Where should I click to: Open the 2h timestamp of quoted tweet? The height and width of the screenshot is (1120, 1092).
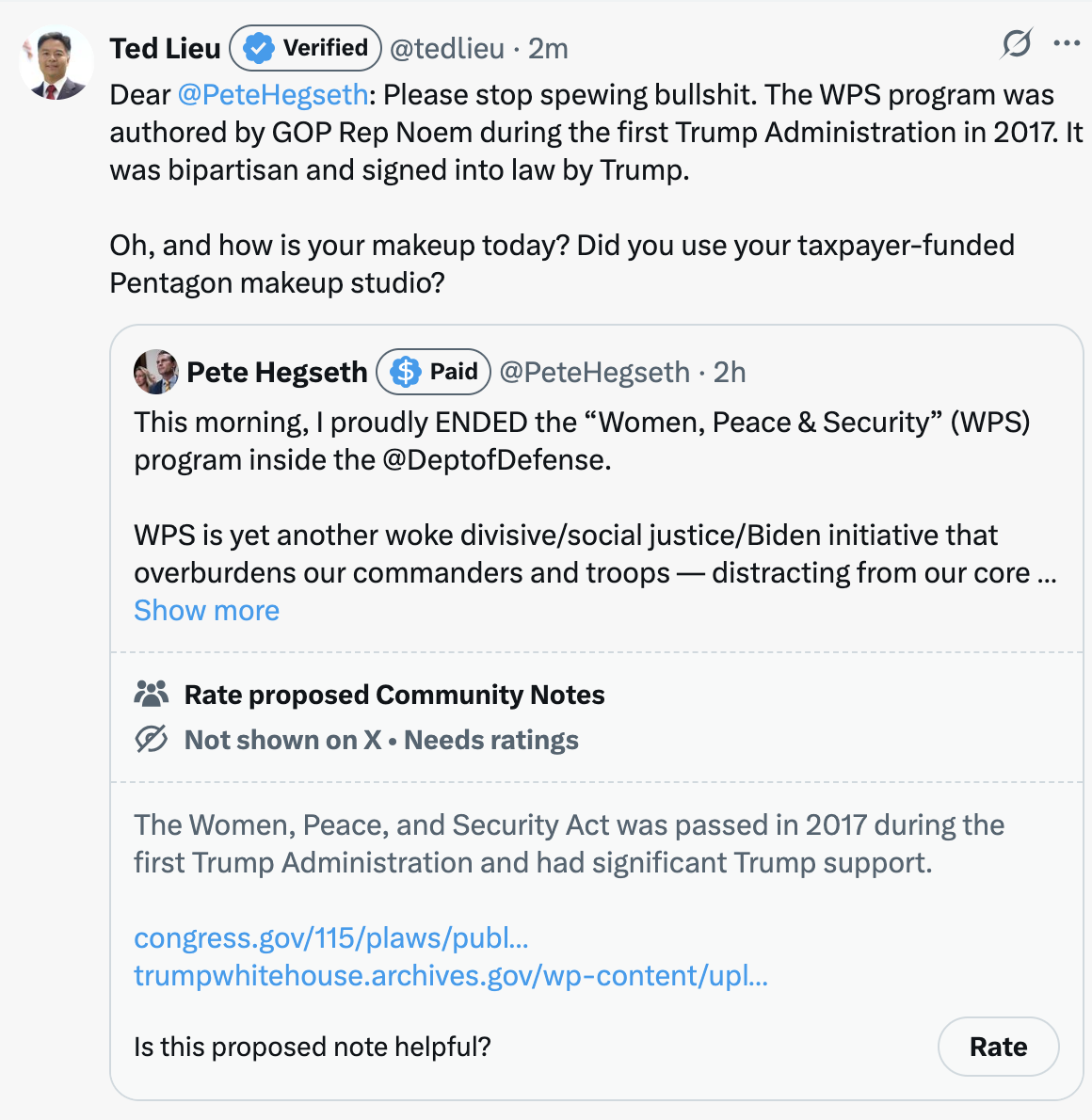tap(730, 372)
